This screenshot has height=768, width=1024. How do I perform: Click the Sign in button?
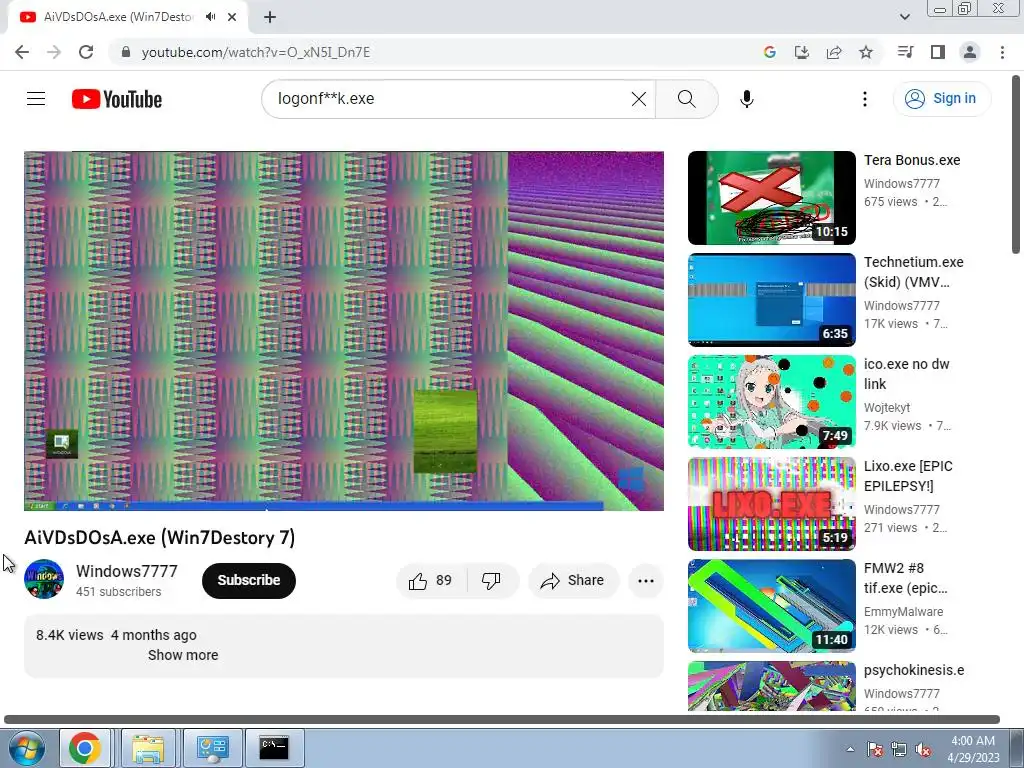[x=941, y=99]
